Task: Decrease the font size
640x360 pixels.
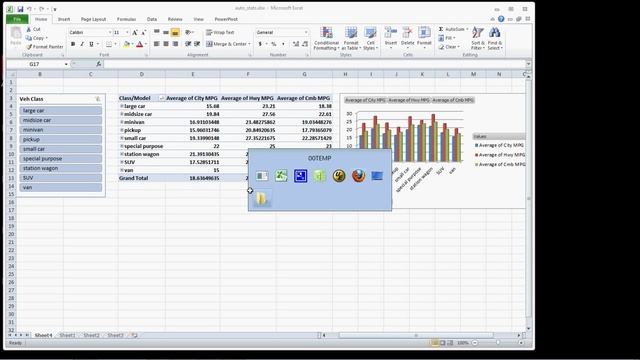Action: click(x=143, y=32)
